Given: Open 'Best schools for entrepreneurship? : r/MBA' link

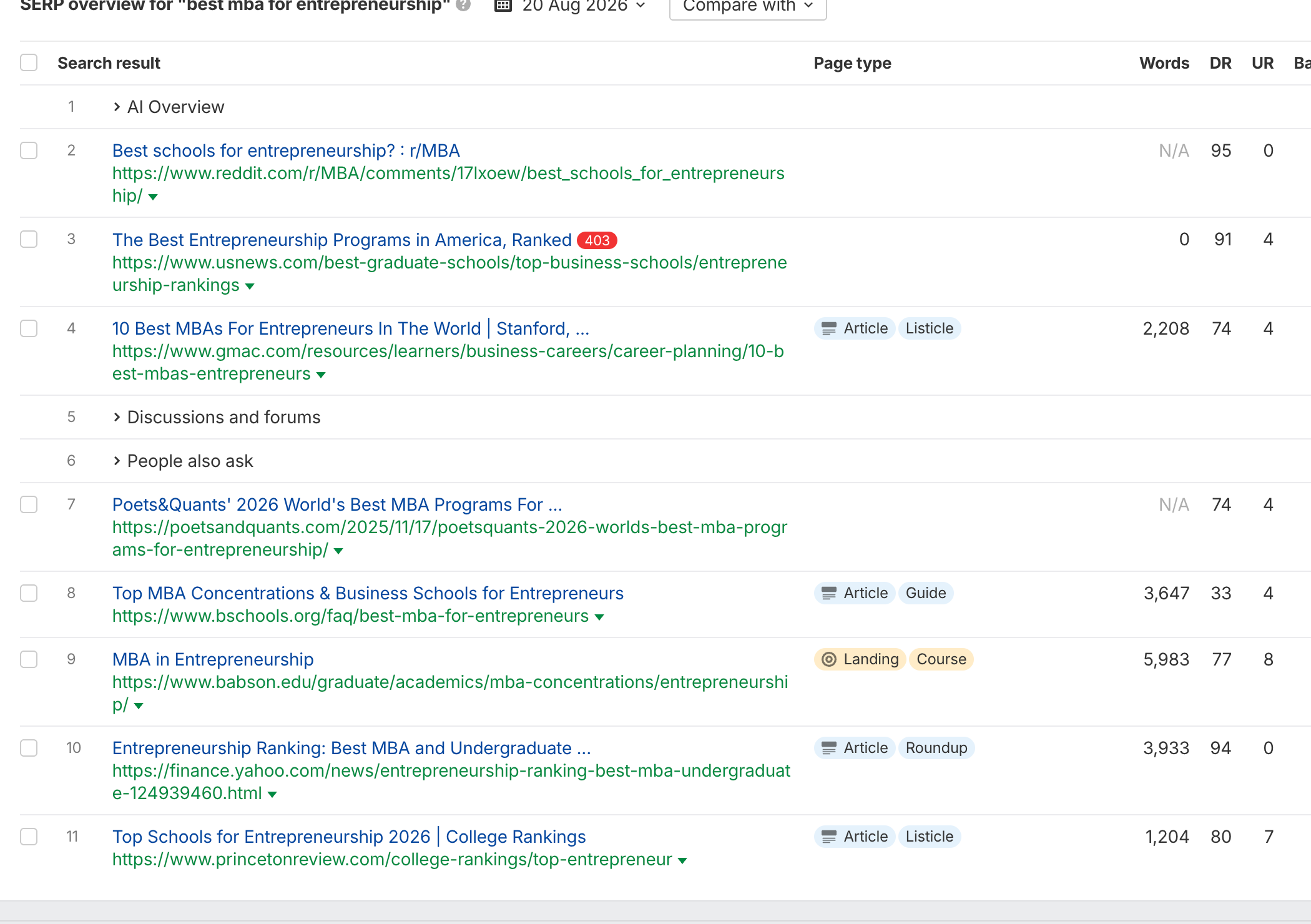Looking at the screenshot, I should (286, 150).
